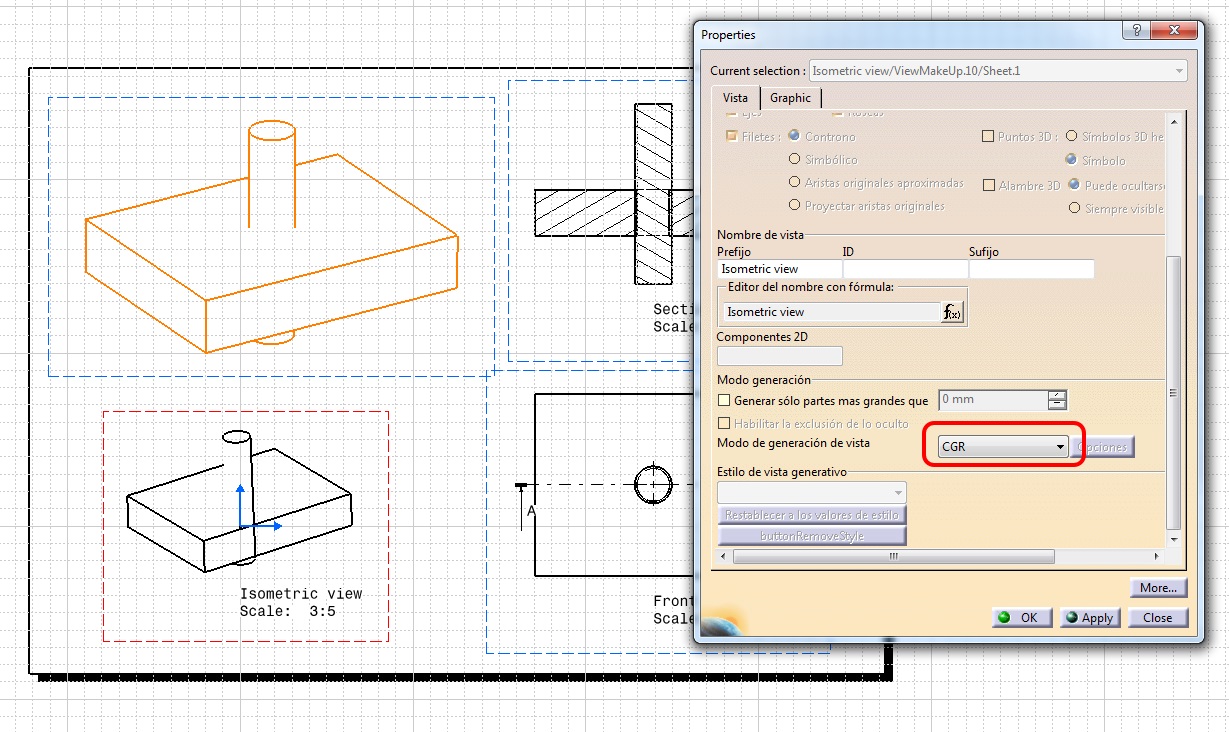Open the Estilo de vista generativo dropdown
Screen dimensions: 1229x732
pos(812,492)
